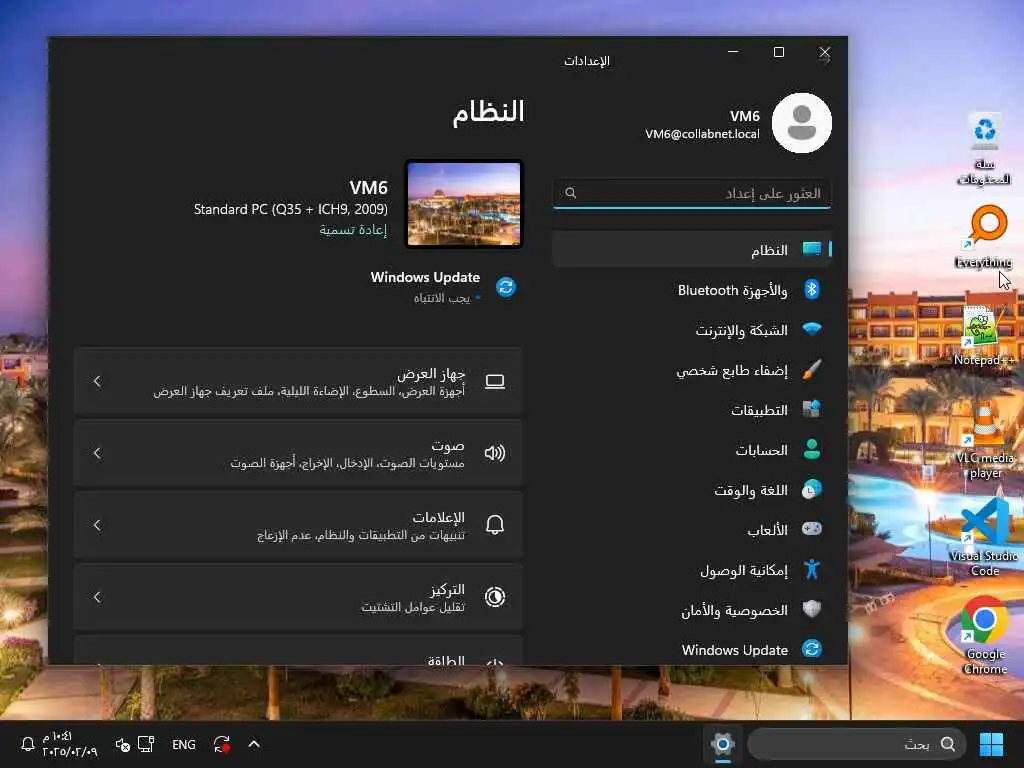Select the الخصوصية والأمان shield icon
Image resolution: width=1024 pixels, height=768 pixels.
812,609
